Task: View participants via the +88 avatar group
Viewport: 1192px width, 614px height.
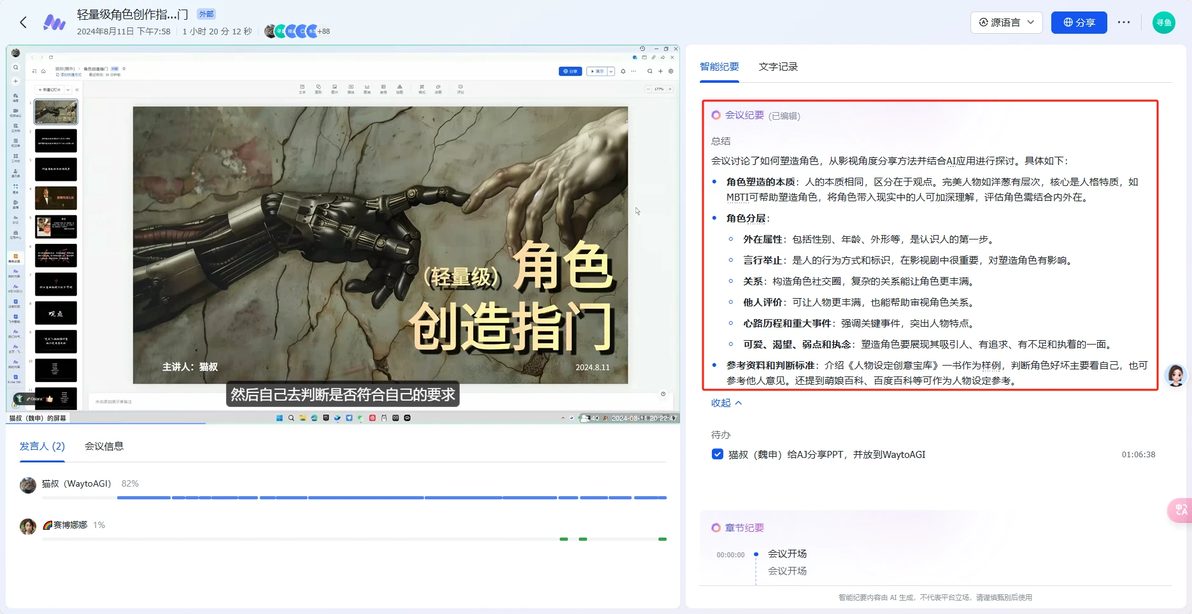Action: pyautogui.click(x=297, y=31)
